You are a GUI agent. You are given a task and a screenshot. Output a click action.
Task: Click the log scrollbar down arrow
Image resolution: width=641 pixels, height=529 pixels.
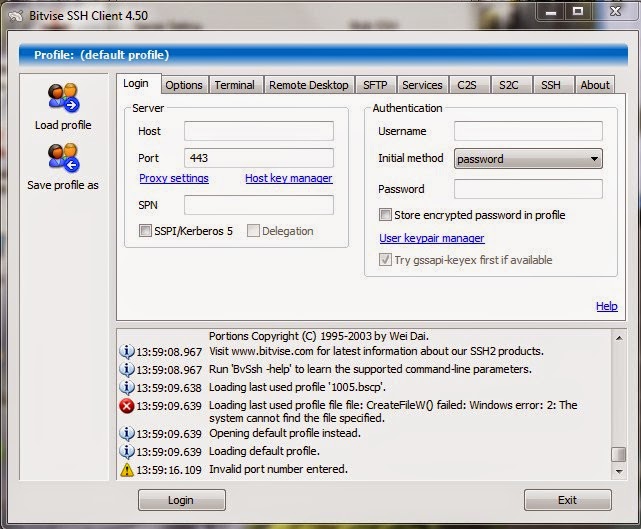[x=619, y=471]
